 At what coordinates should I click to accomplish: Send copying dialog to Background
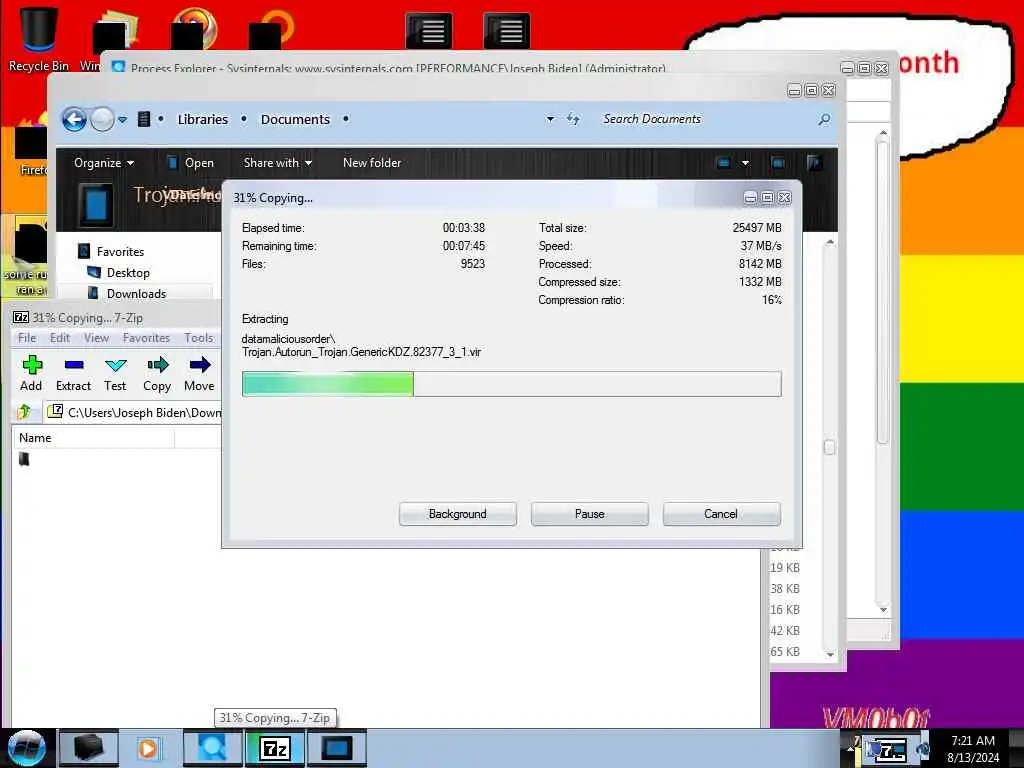click(458, 514)
